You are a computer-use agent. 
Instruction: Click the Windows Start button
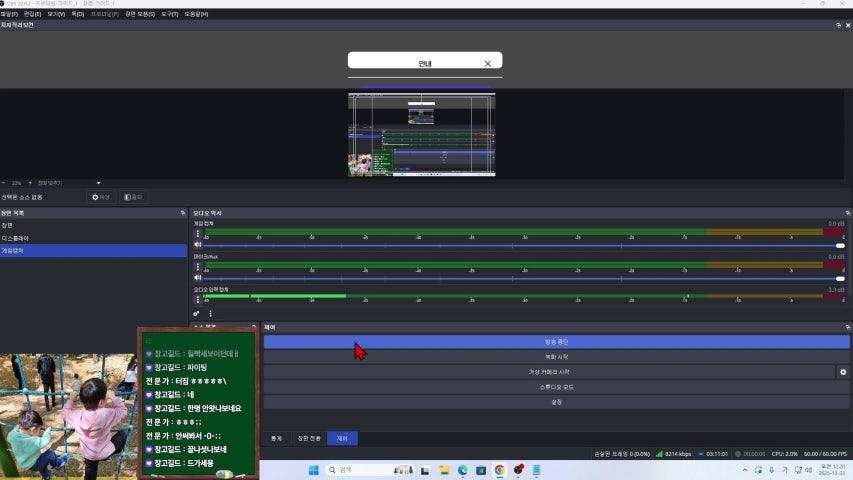tap(311, 469)
